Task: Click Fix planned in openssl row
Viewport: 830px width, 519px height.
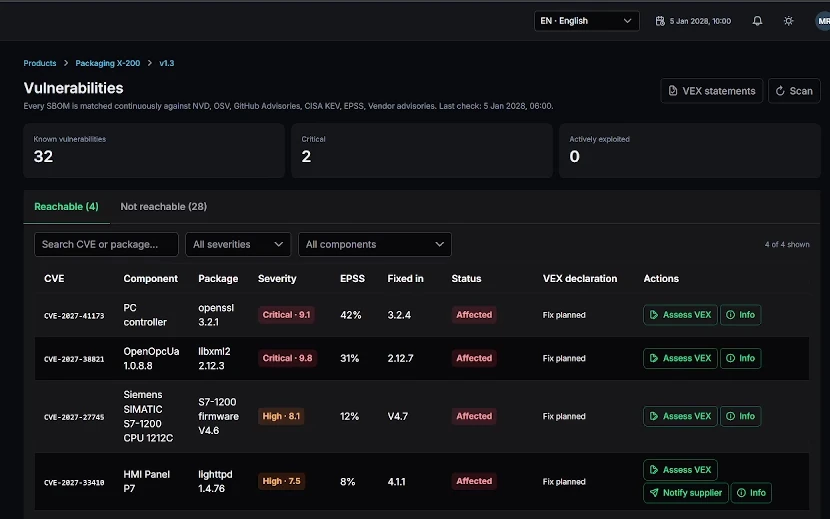Action: tap(564, 315)
